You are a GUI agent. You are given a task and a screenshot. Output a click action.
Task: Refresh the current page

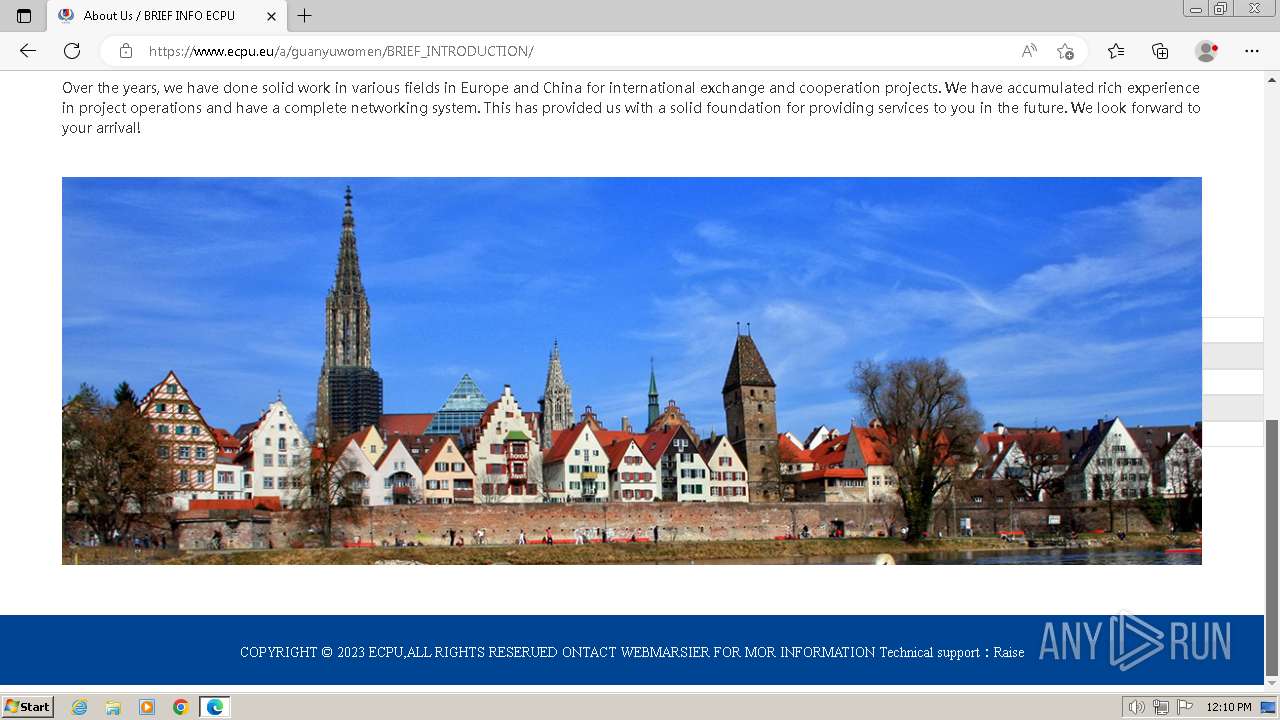coord(72,51)
